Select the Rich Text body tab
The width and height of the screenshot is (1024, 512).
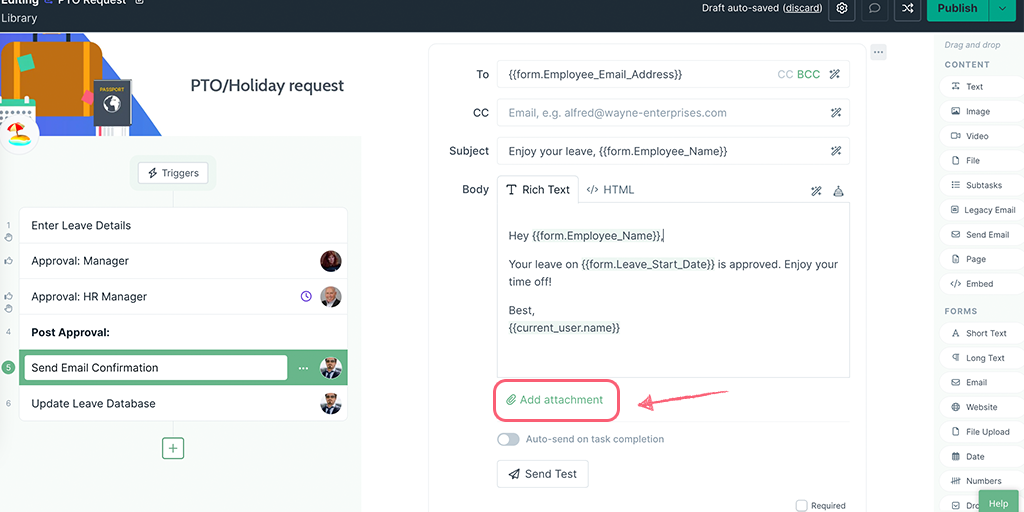click(537, 189)
